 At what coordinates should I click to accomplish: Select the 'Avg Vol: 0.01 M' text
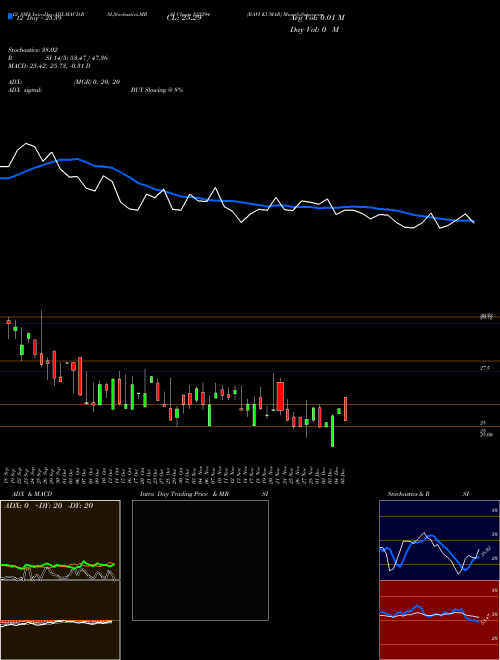(317, 18)
